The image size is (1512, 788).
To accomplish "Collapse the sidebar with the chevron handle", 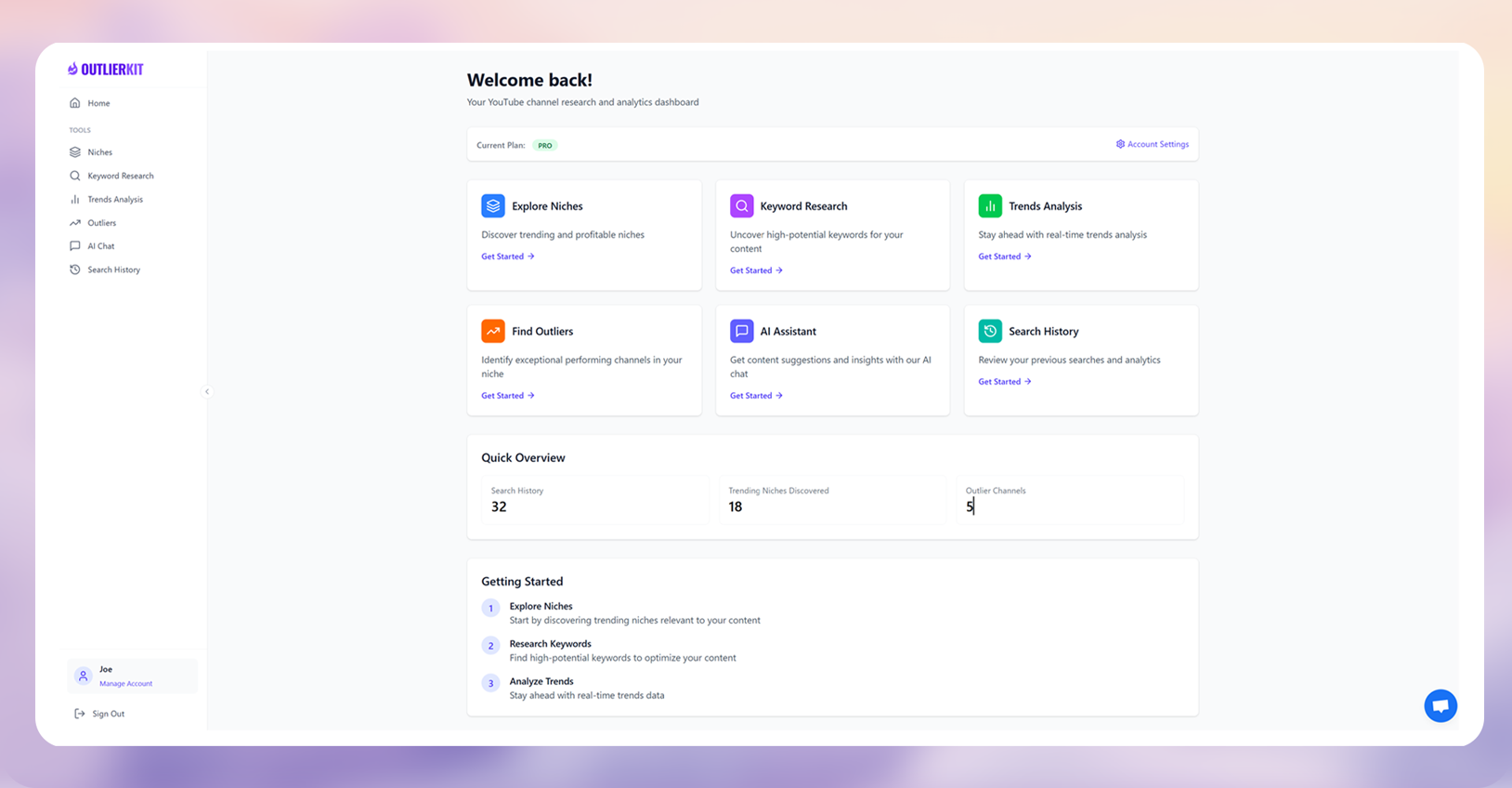I will [x=207, y=391].
